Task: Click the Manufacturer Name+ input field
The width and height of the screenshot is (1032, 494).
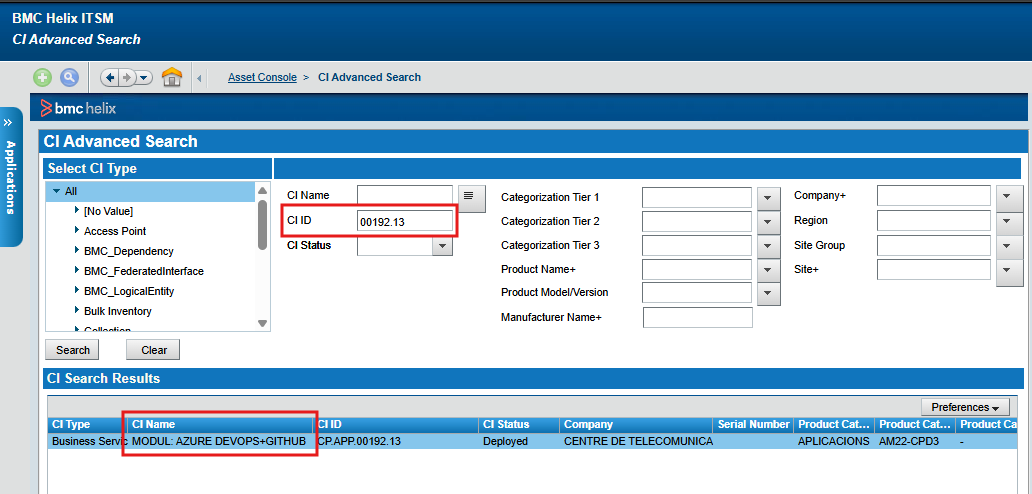Action: (697, 317)
